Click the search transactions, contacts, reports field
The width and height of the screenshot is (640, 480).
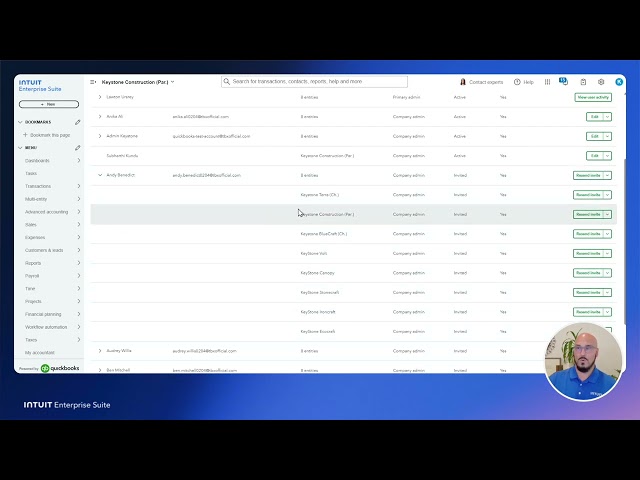(x=314, y=82)
